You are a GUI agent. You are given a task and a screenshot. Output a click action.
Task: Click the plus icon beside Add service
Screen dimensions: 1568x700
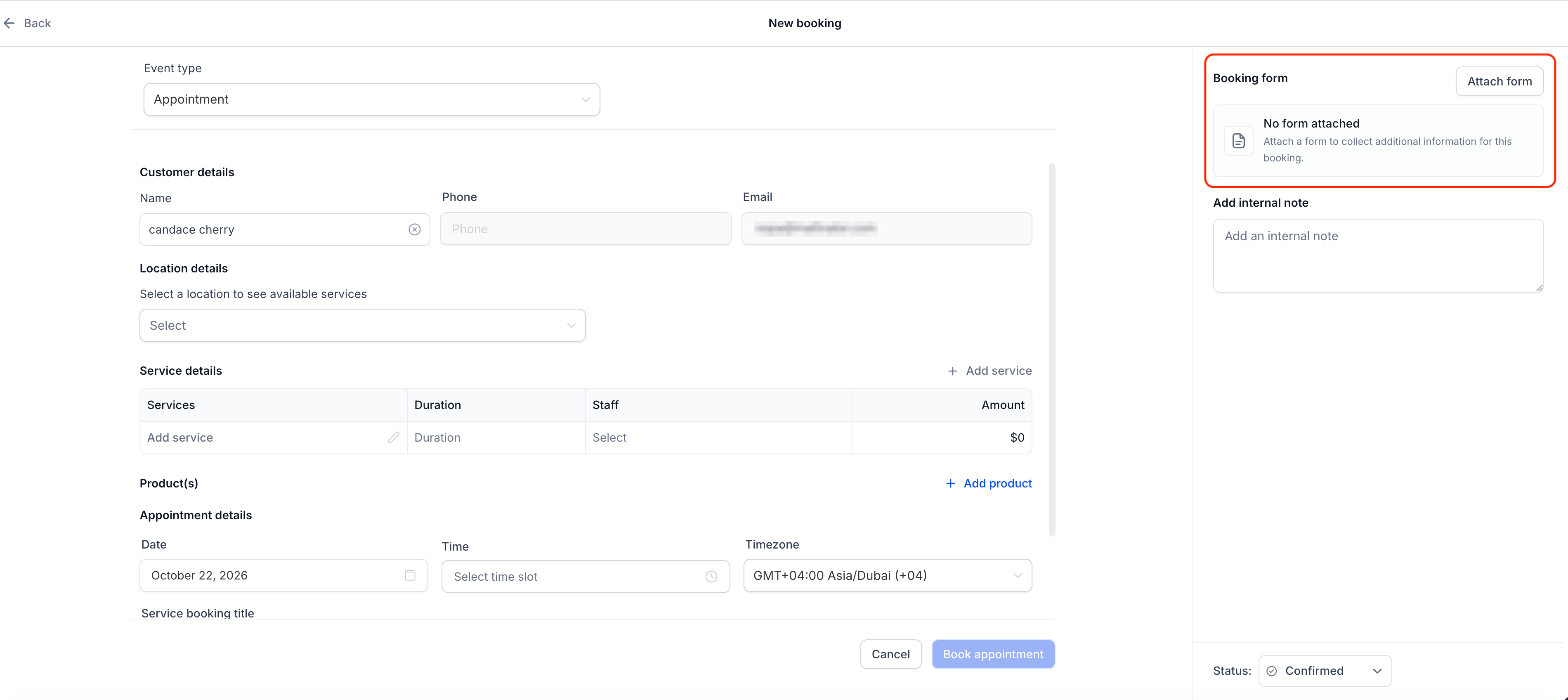[953, 371]
